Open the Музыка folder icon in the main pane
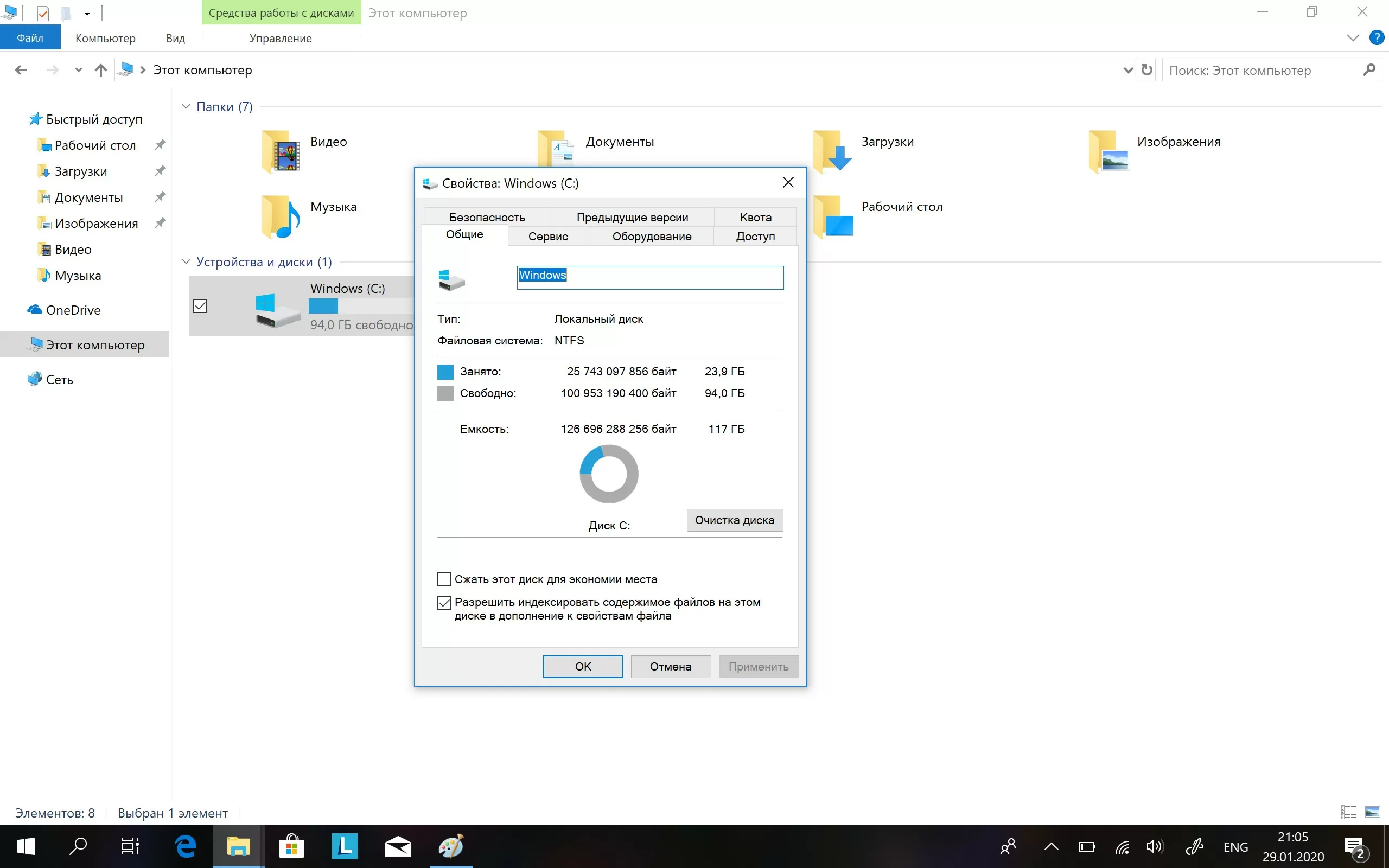Screen dimensions: 1389x868 point(281,217)
